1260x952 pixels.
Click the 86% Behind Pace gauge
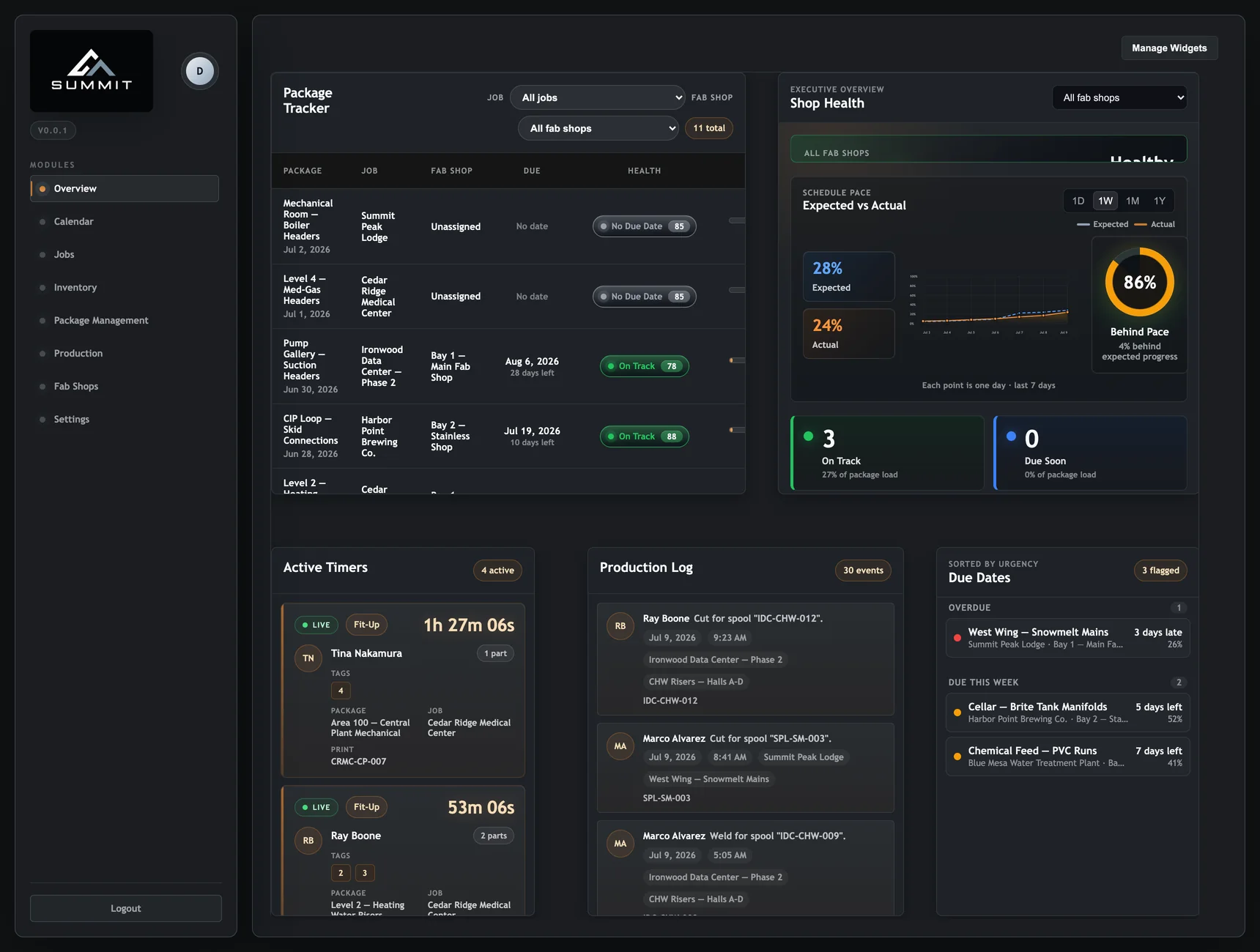coord(1139,282)
